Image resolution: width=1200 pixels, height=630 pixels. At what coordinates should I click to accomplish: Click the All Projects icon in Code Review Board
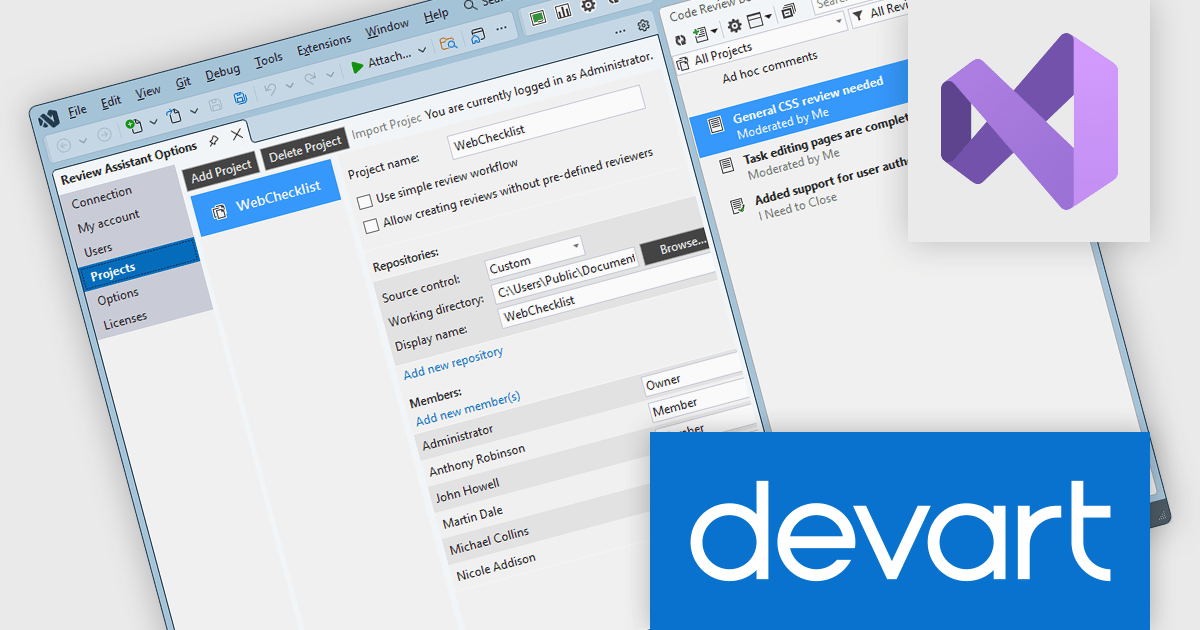(683, 64)
